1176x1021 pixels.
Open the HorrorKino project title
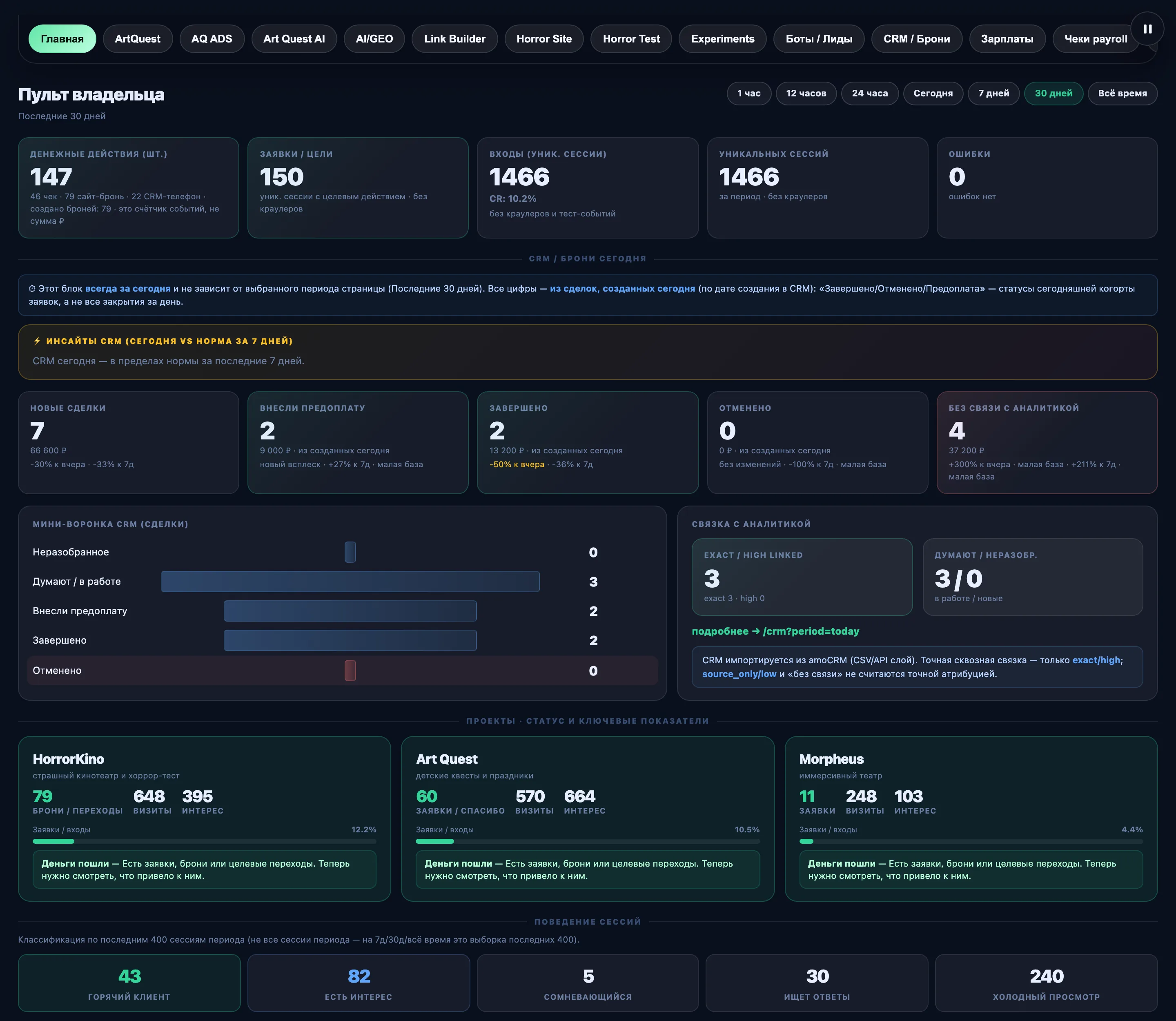[x=68, y=759]
